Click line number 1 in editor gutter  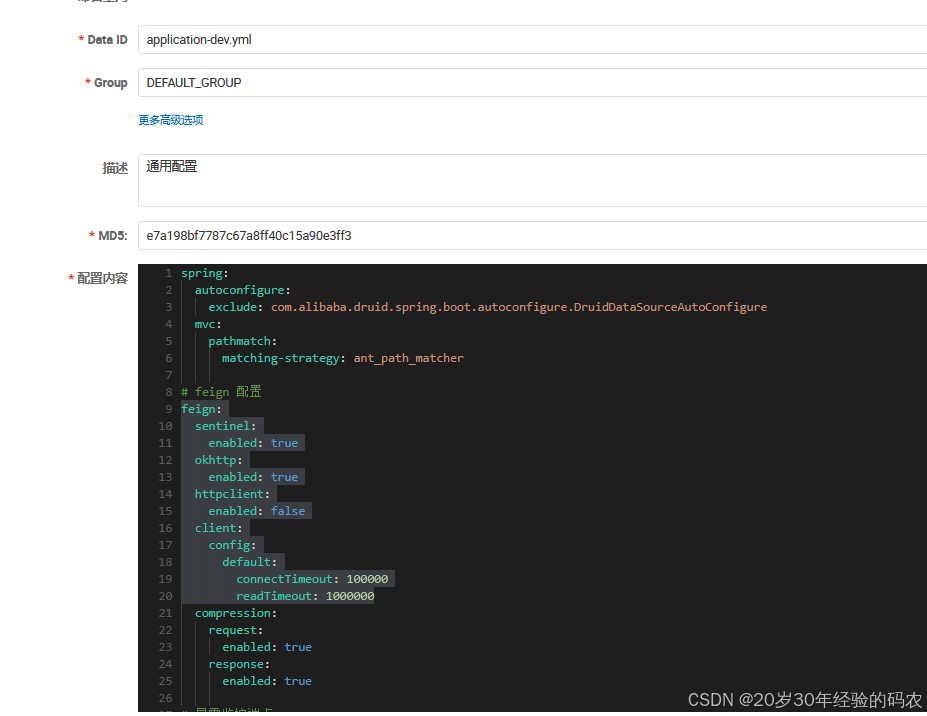[168, 273]
